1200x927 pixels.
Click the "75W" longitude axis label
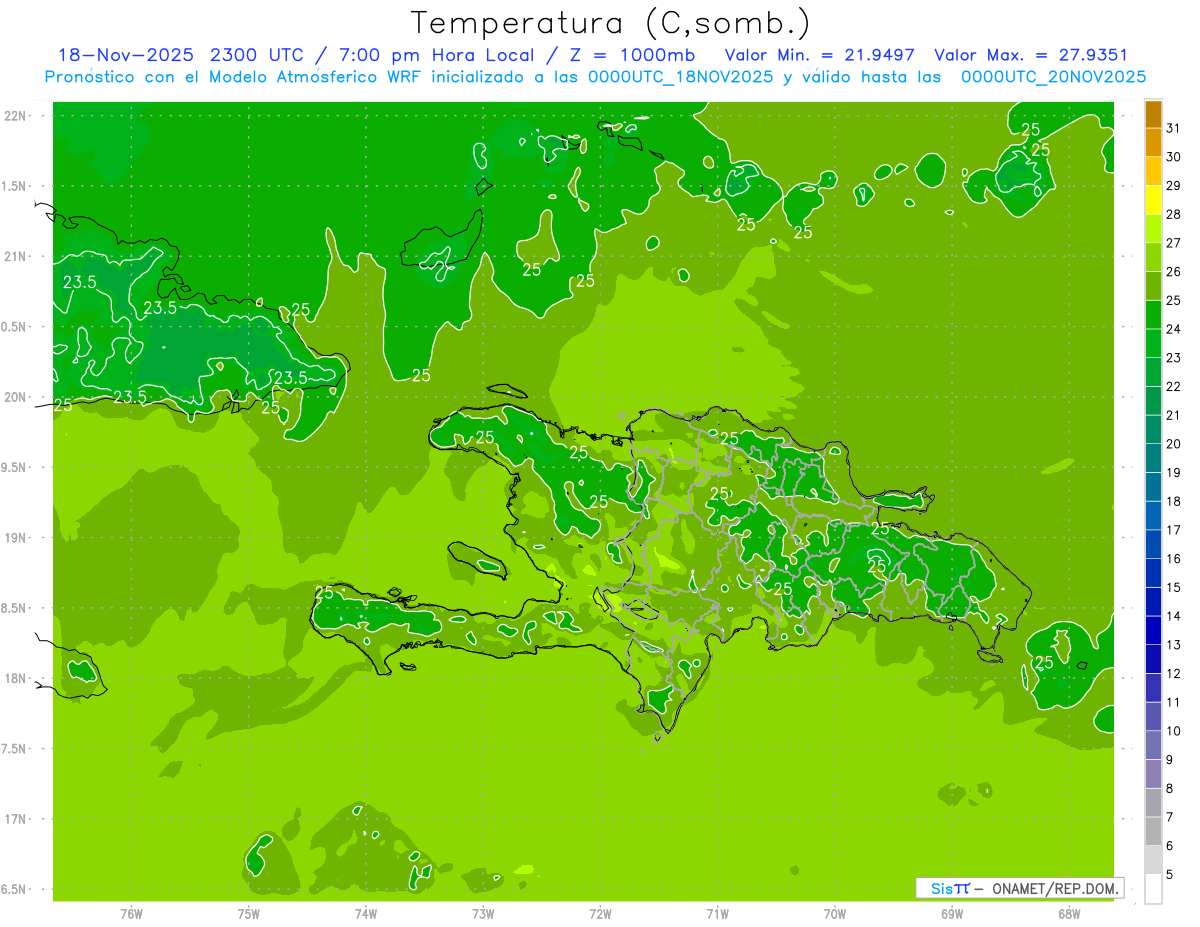tap(249, 914)
